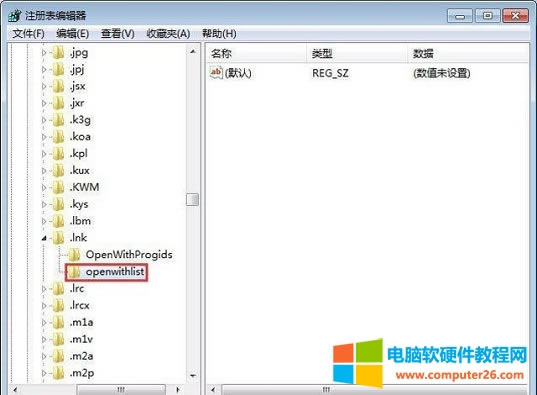Viewport: 537px width, 395px height.
Task: Click the tree pane vertical scrollbar thumb
Action: [192, 199]
